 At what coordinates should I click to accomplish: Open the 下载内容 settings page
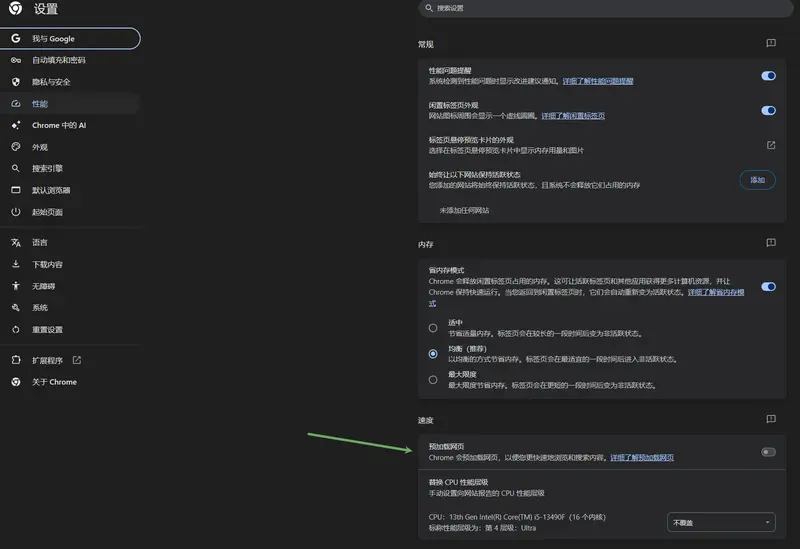[x=70, y=264]
